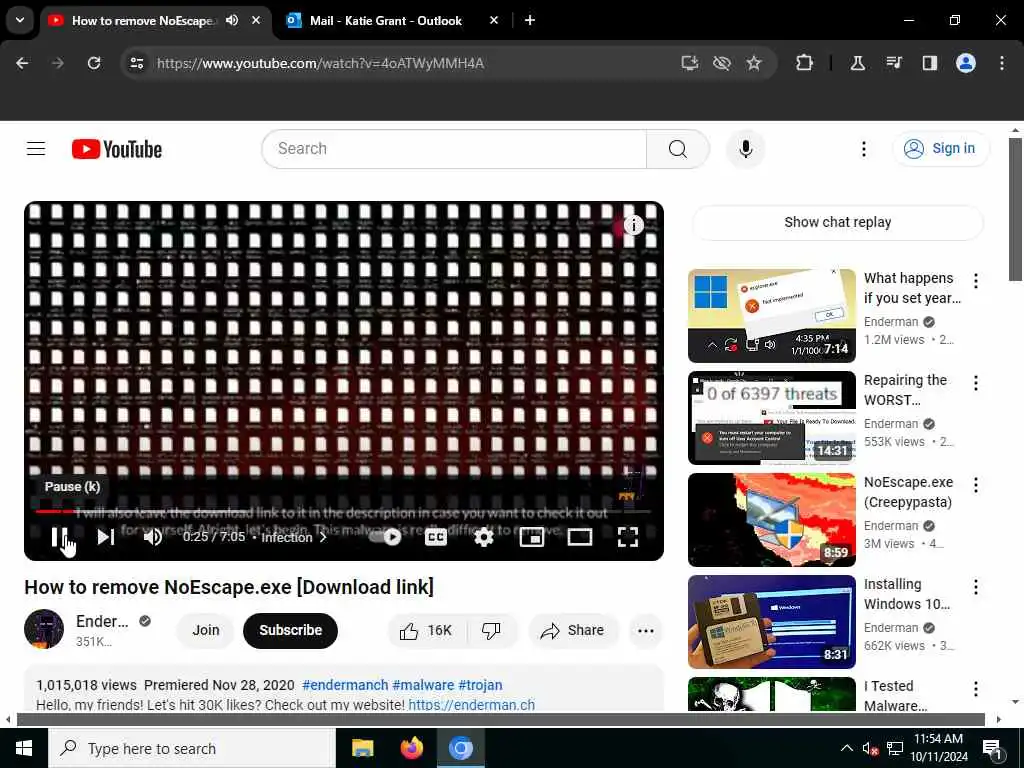
Task: Open YouTube settings three-dot menu
Action: point(864,149)
